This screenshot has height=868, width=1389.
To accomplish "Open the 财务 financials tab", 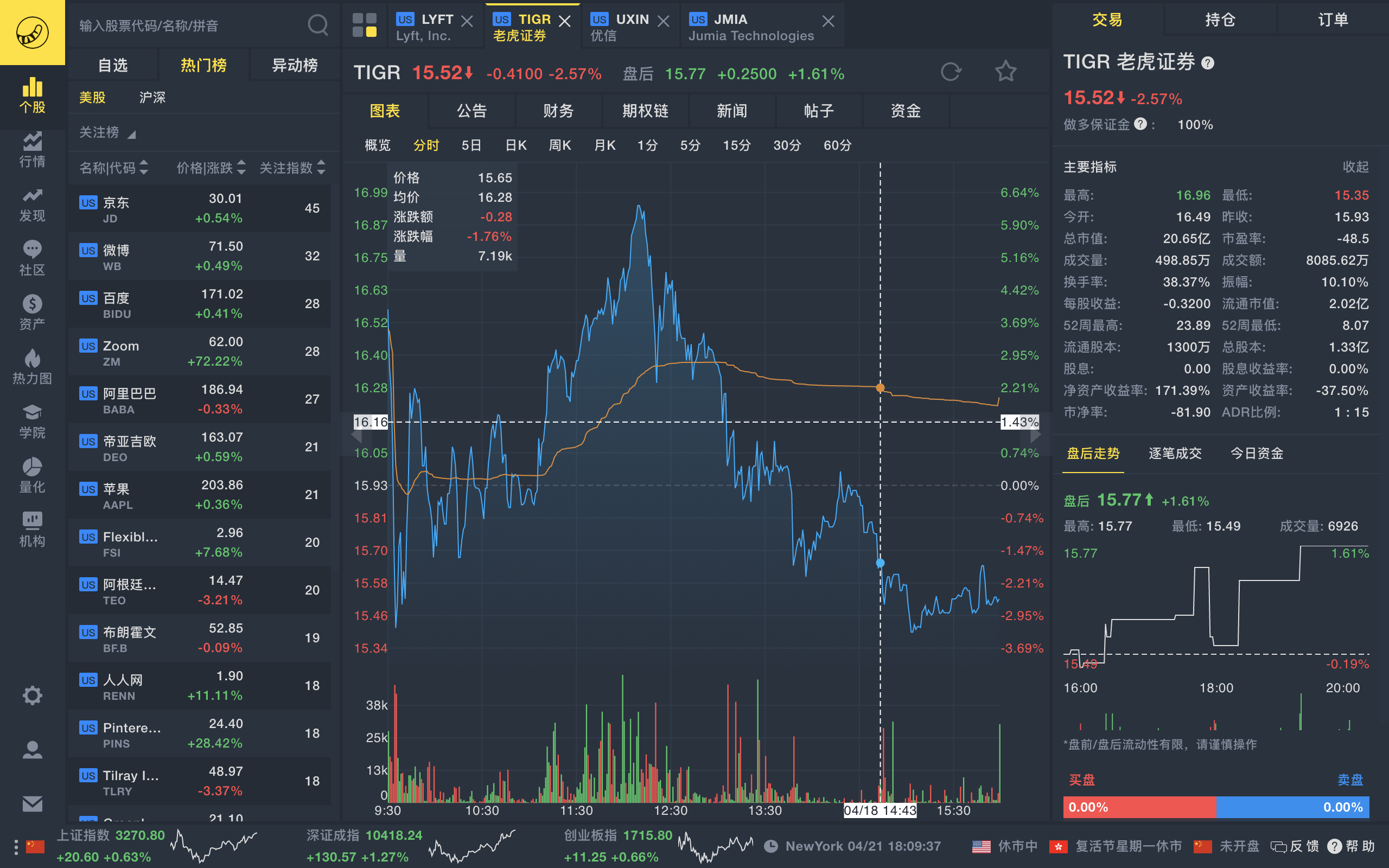I will click(558, 111).
